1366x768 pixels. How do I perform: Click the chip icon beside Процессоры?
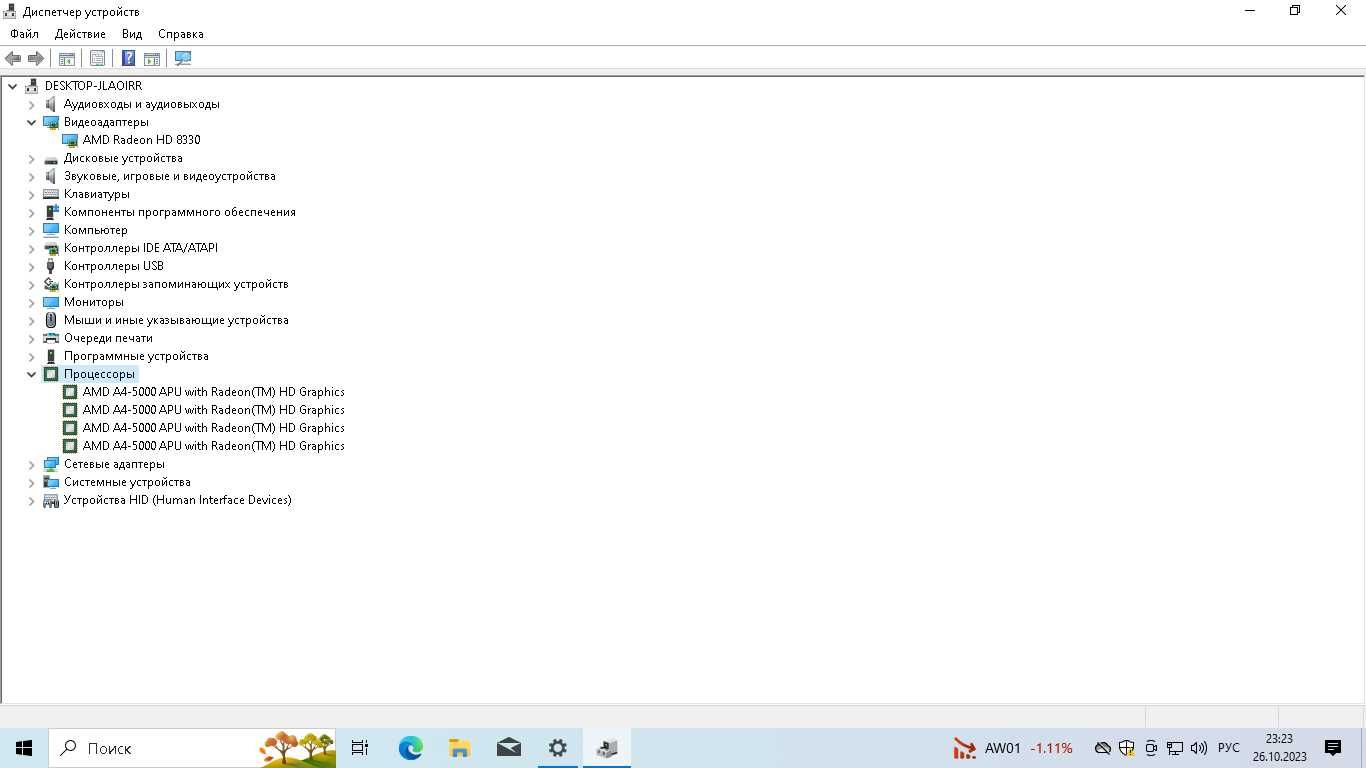[x=51, y=374]
